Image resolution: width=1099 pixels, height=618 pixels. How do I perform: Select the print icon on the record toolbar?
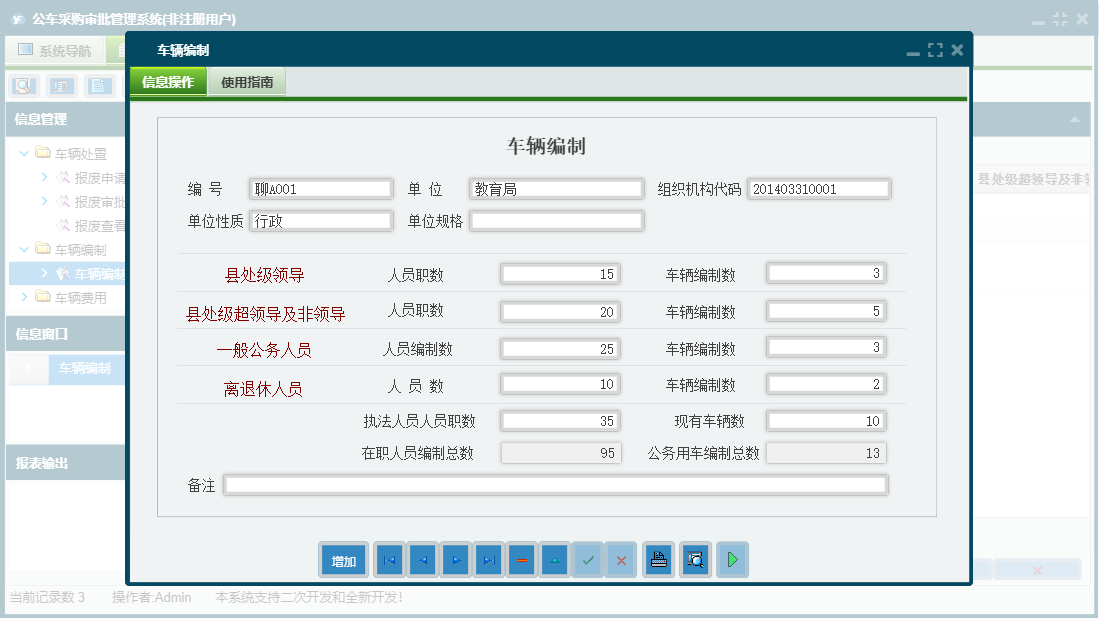[658, 560]
